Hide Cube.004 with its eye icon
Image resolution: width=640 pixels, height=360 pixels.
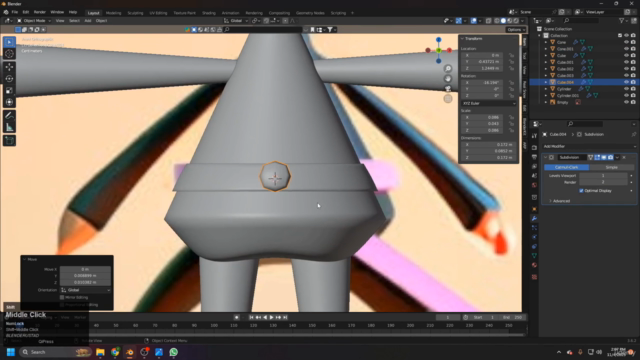tap(626, 82)
